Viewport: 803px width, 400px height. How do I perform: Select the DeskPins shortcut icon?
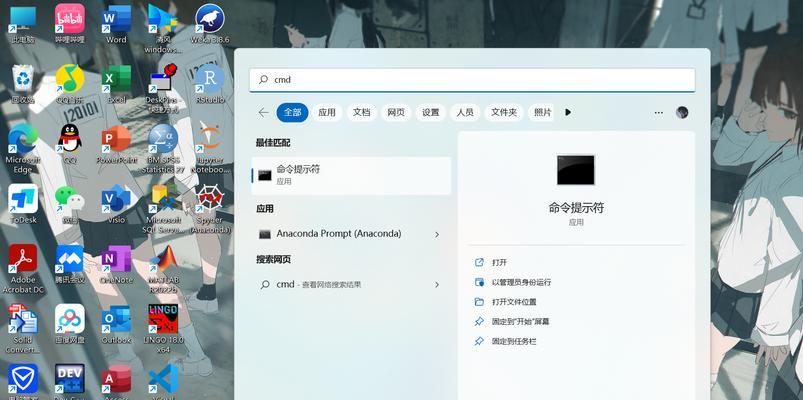pyautogui.click(x=163, y=89)
